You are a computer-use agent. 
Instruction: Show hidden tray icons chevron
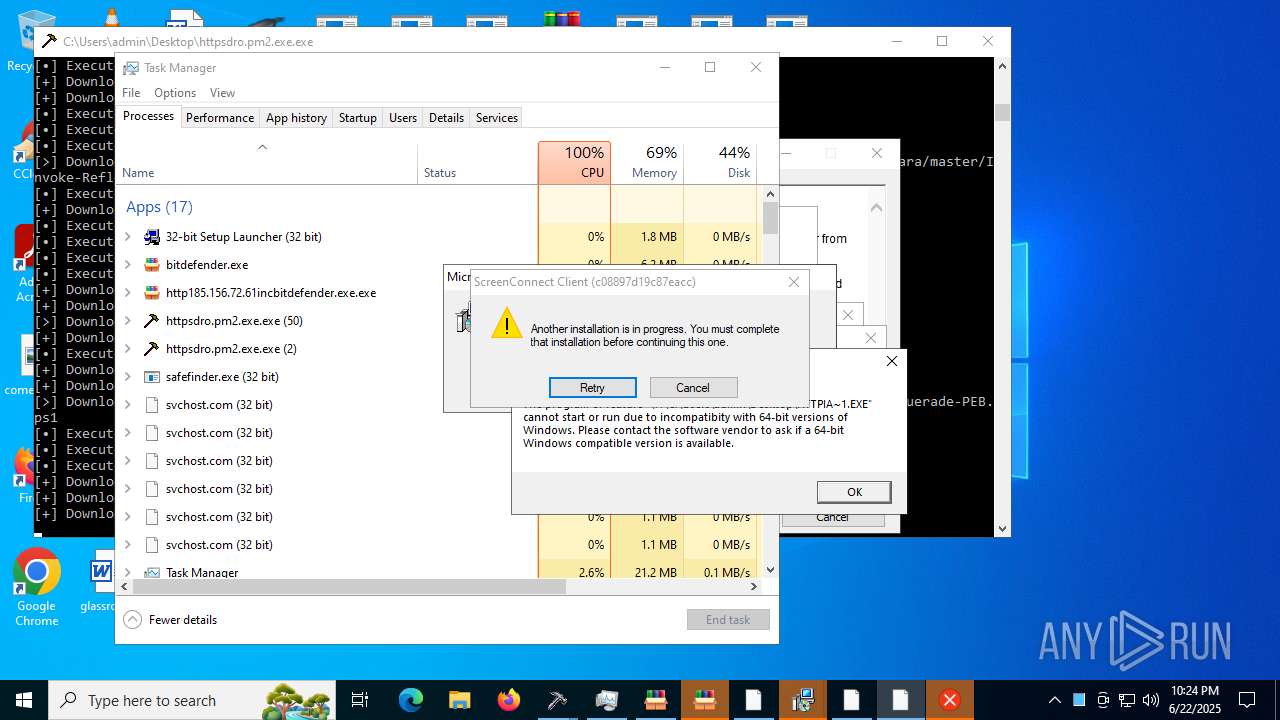[x=1054, y=700]
